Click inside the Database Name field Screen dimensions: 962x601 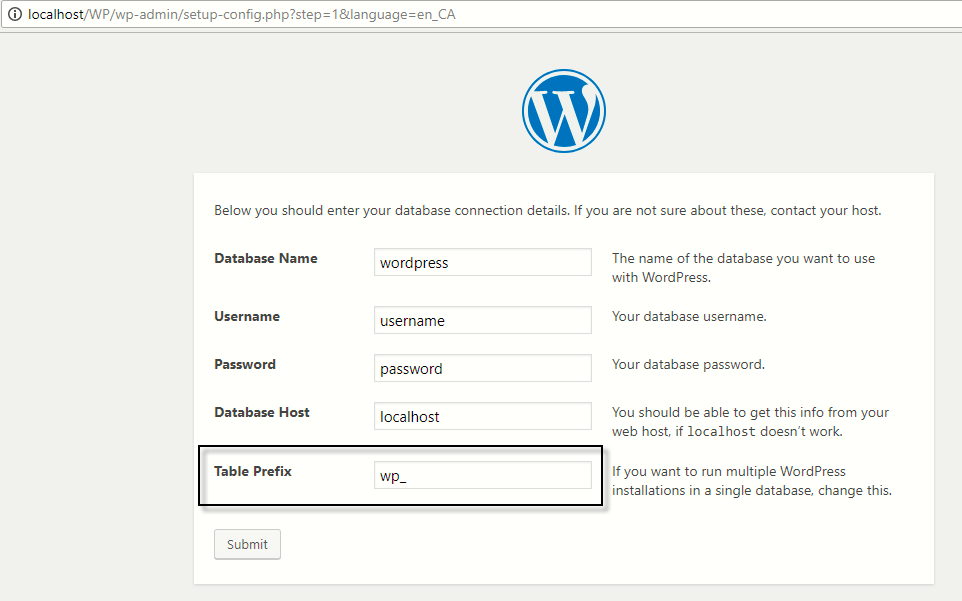click(x=482, y=262)
